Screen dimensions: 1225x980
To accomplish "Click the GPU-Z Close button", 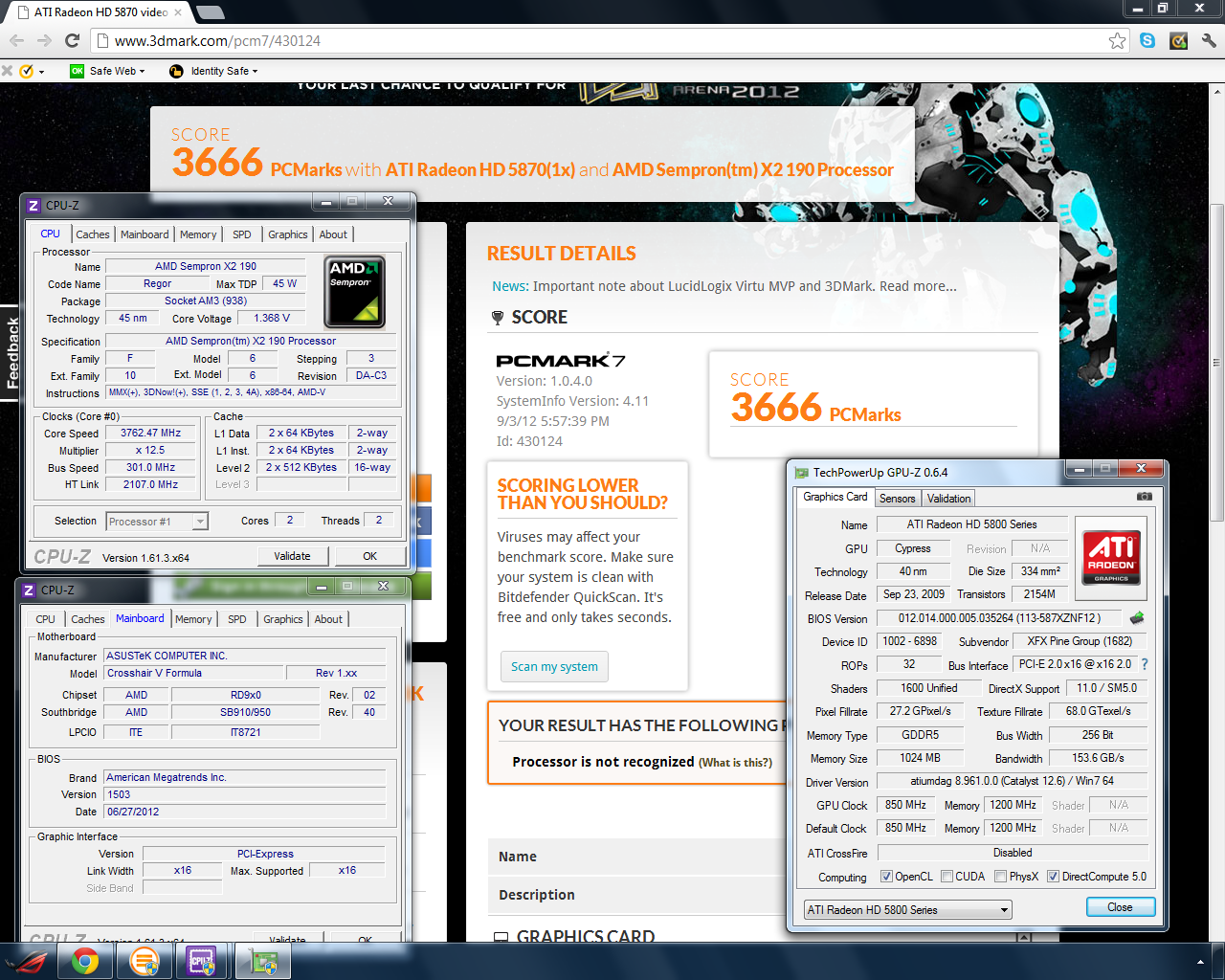I will tap(1121, 907).
